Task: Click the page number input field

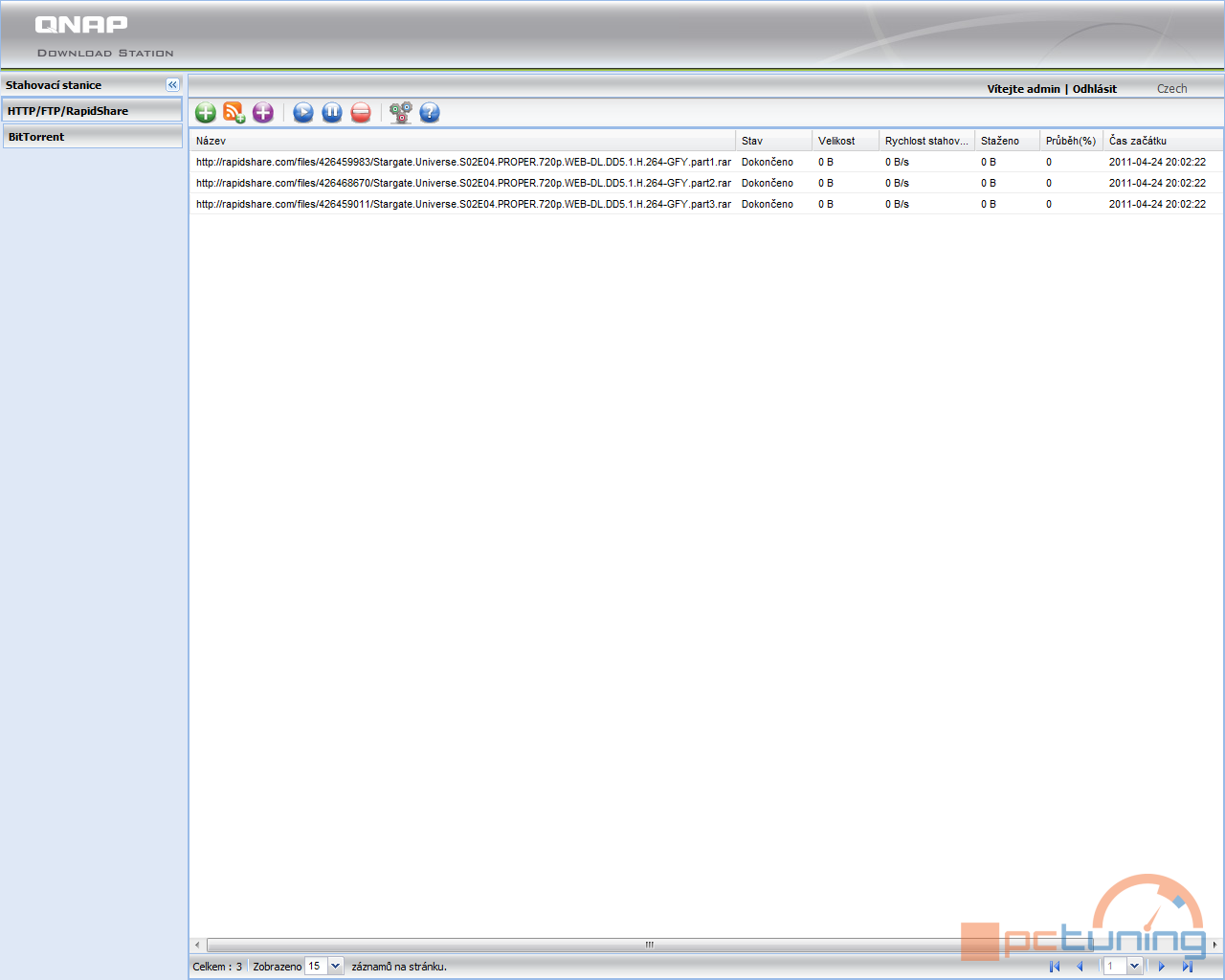Action: pyautogui.click(x=1115, y=967)
